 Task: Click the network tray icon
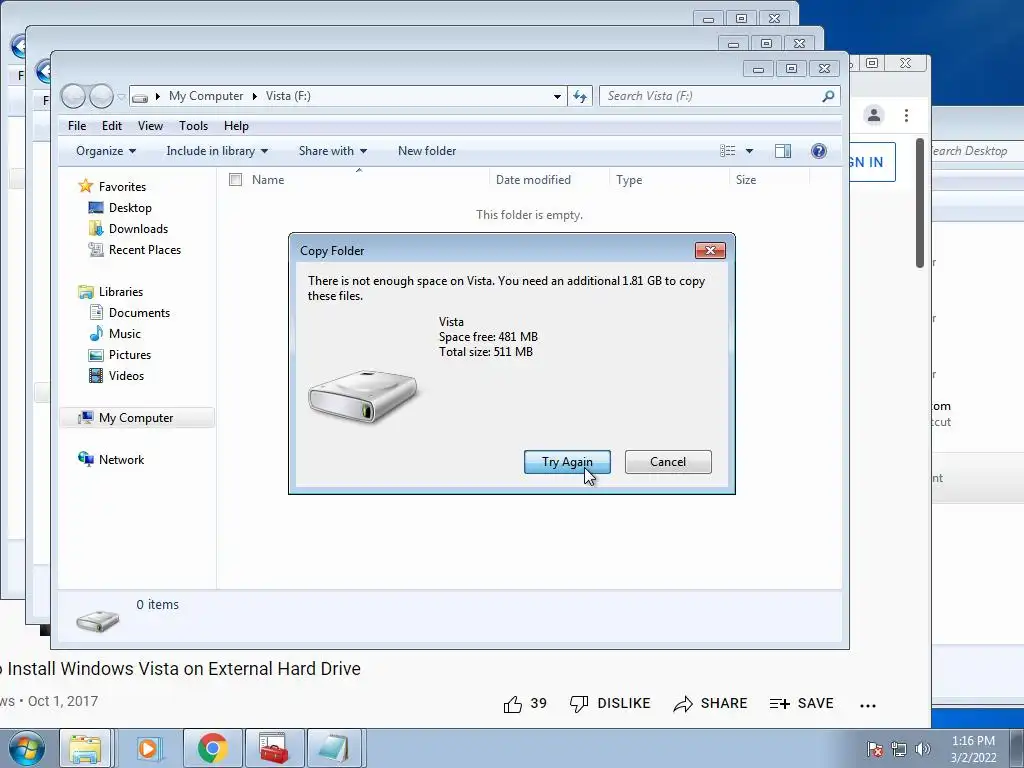[x=899, y=749]
